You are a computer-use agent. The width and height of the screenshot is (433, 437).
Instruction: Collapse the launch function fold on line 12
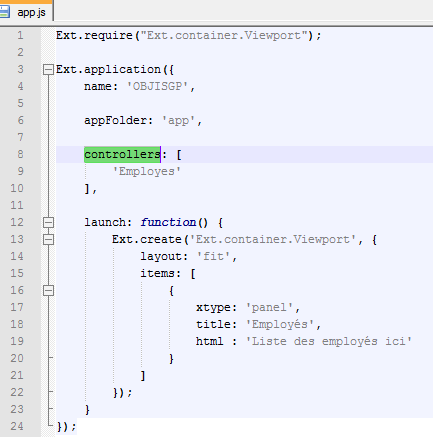48,222
